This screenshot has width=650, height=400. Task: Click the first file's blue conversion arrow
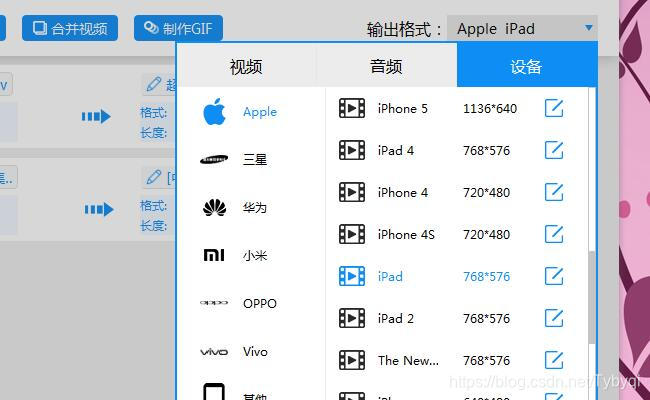[96, 116]
